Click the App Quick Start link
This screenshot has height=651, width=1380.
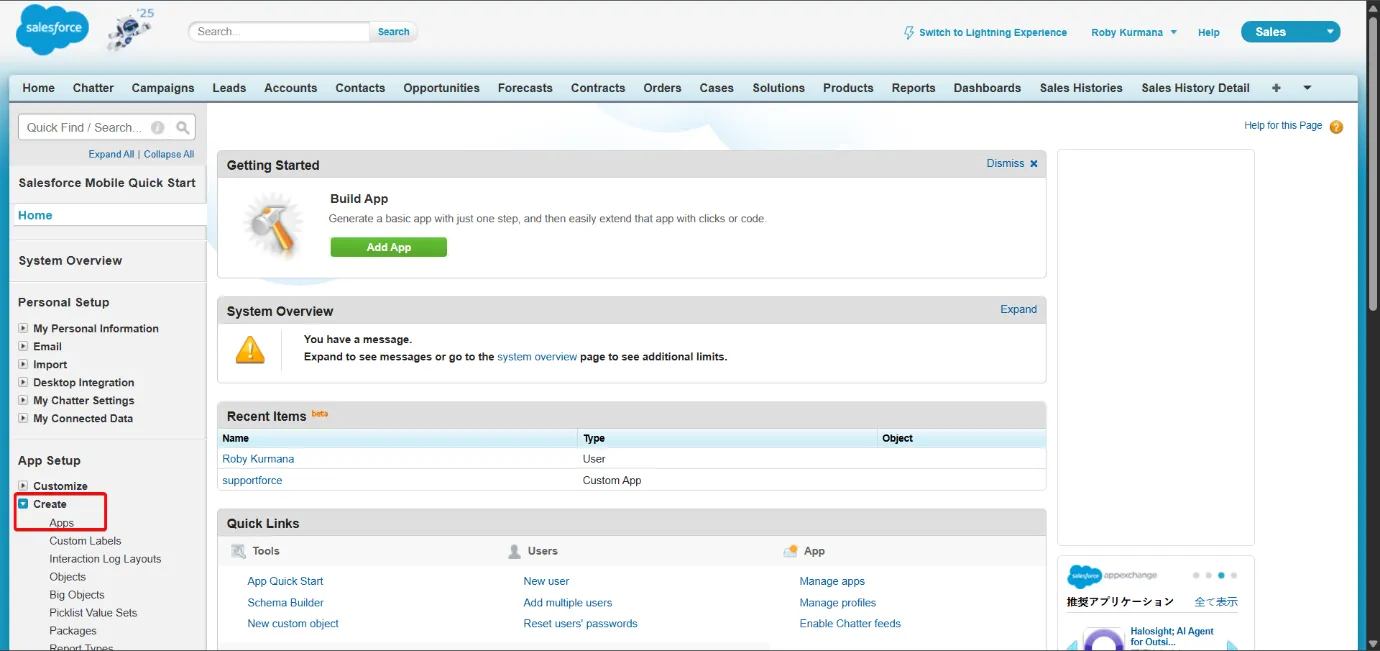click(x=285, y=581)
